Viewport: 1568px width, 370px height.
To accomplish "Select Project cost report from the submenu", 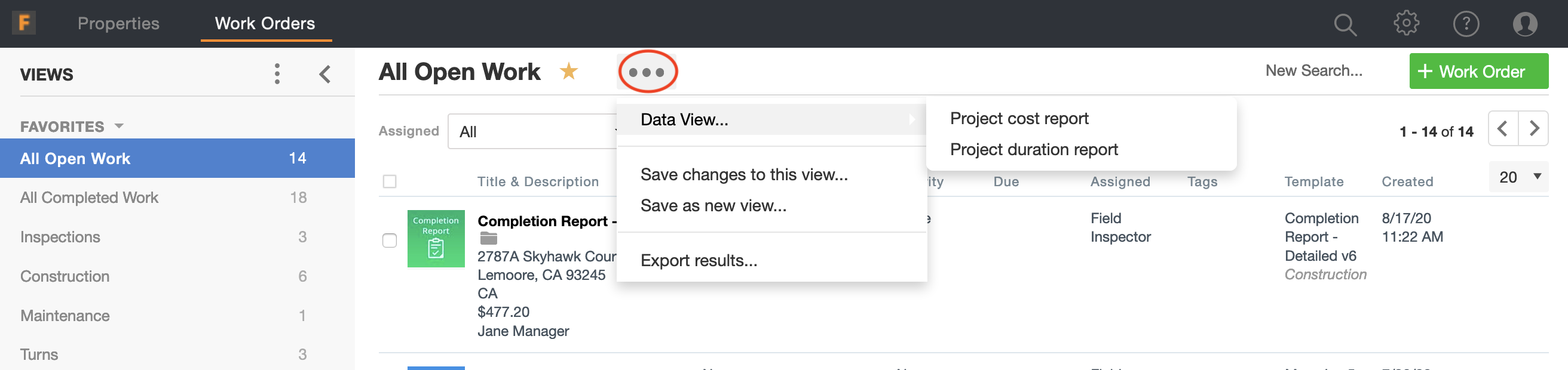I will click(x=1019, y=119).
